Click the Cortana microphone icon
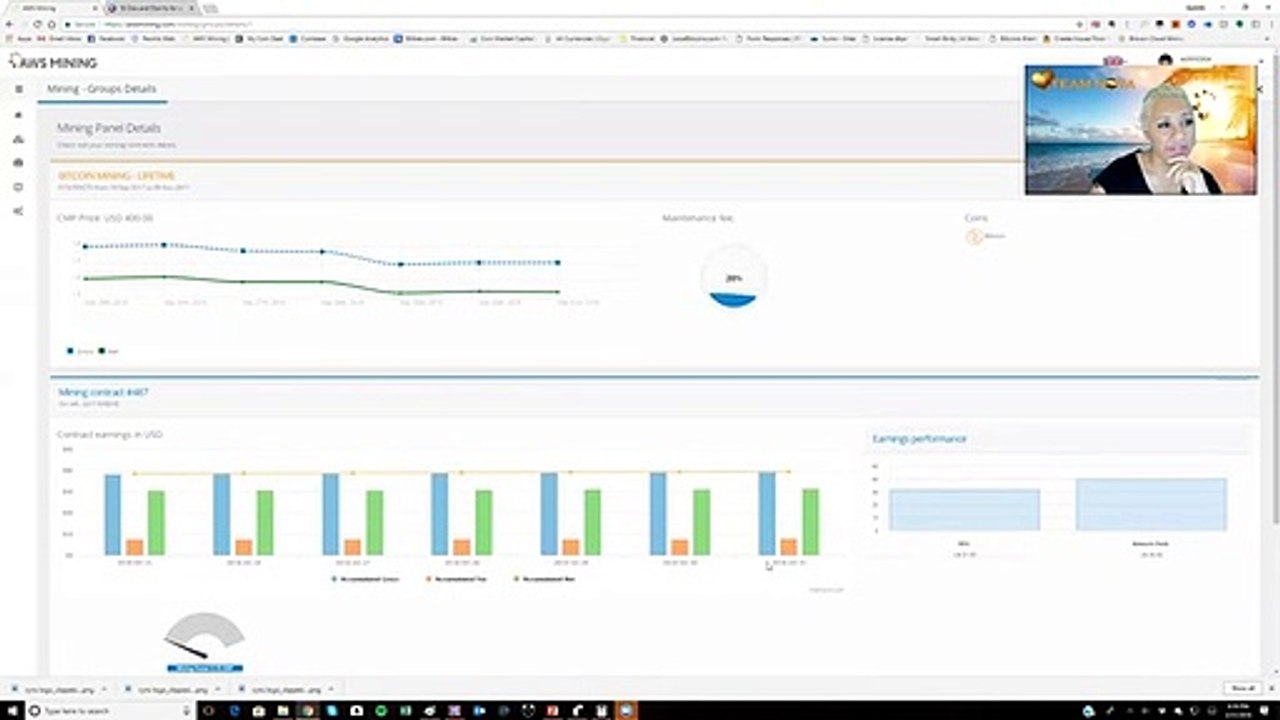 (185, 710)
